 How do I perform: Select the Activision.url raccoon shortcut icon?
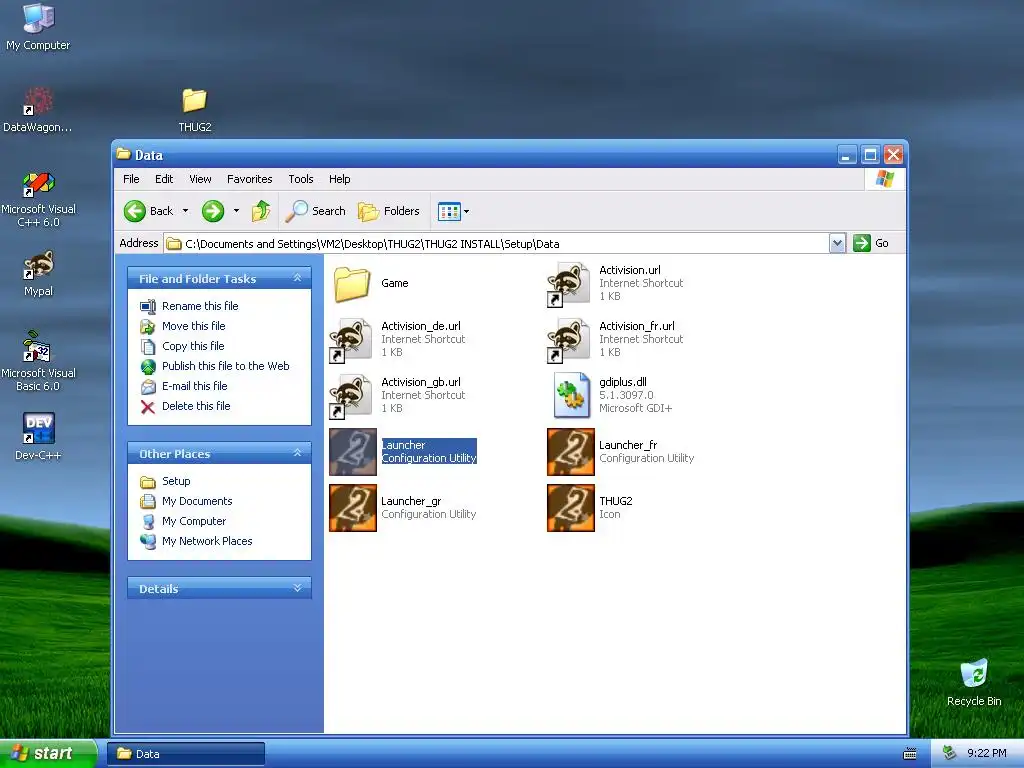tap(569, 283)
